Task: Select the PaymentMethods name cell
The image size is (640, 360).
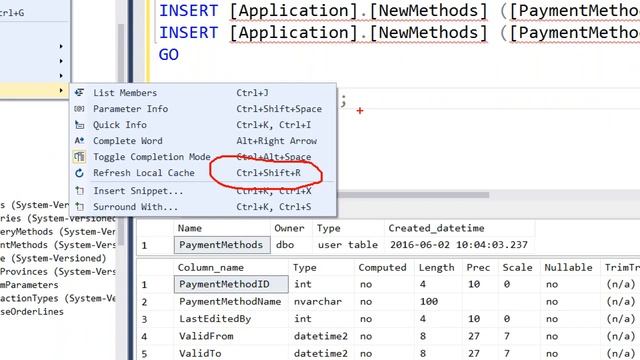Action: [222, 245]
